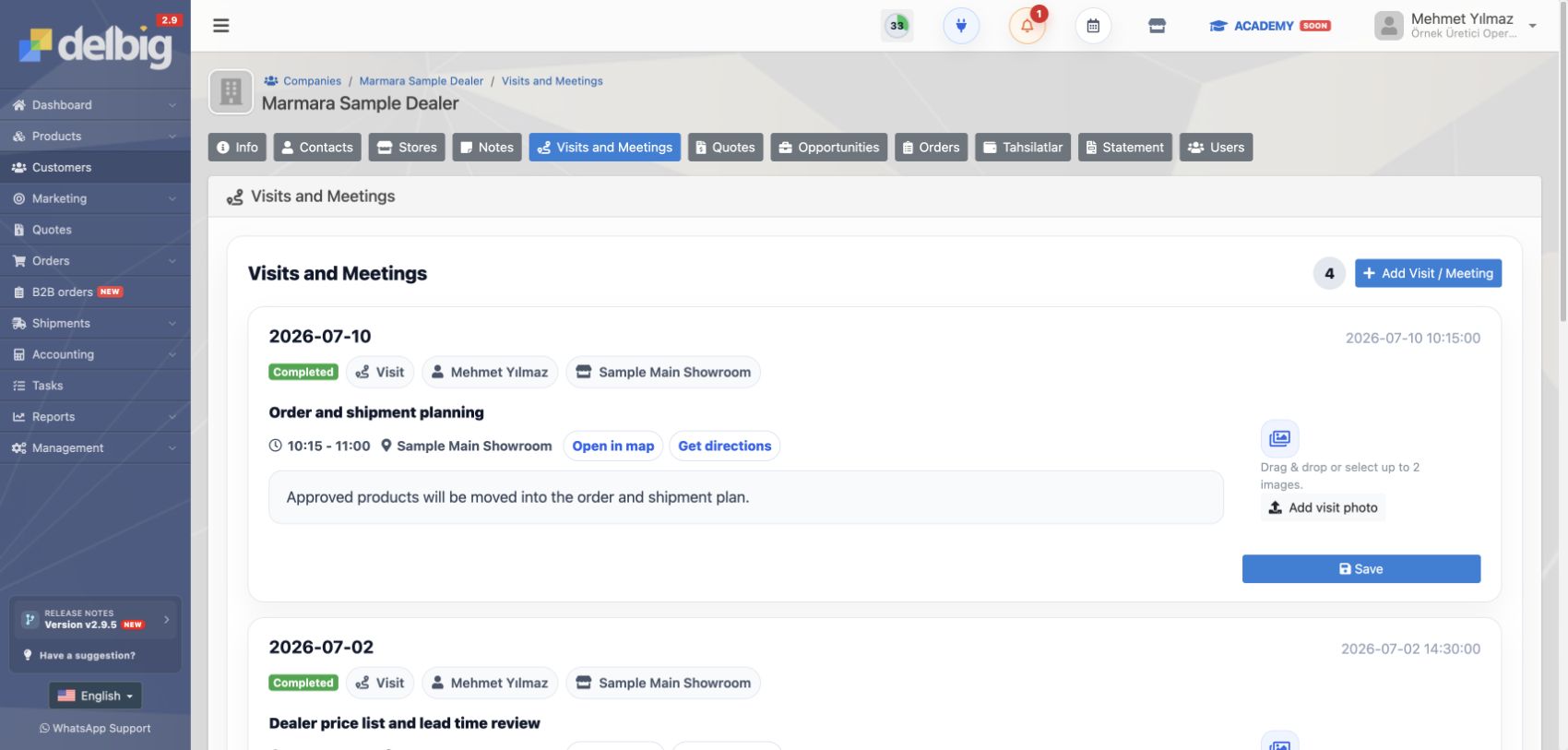Image resolution: width=1568 pixels, height=750 pixels.
Task: Click the image gallery icon for 2026-07-10 visit
Action: pyautogui.click(x=1279, y=438)
